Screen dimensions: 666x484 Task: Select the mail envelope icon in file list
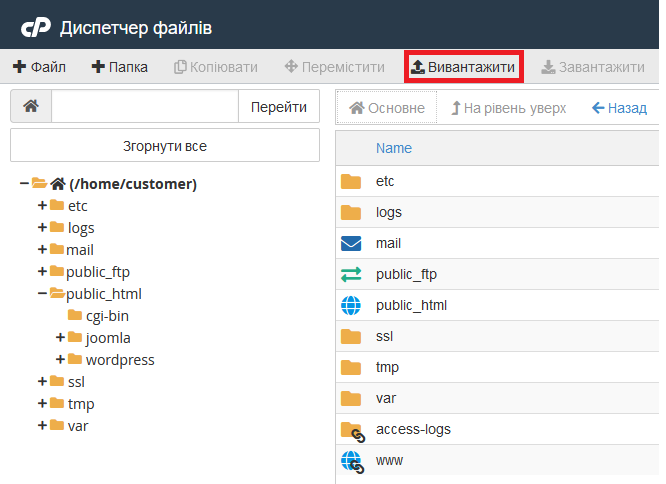(350, 243)
